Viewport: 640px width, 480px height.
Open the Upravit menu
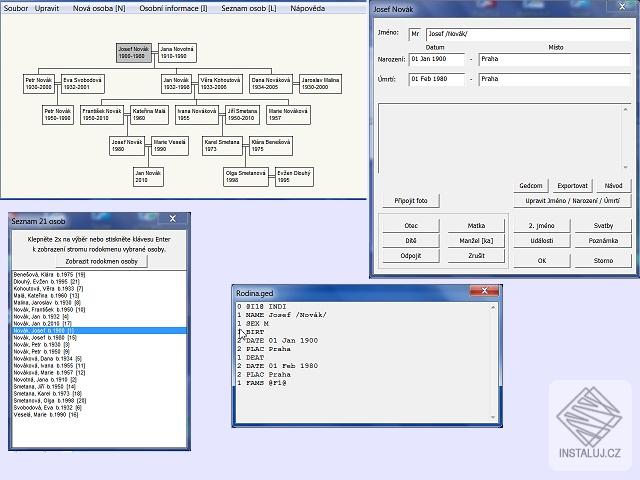tap(47, 7)
